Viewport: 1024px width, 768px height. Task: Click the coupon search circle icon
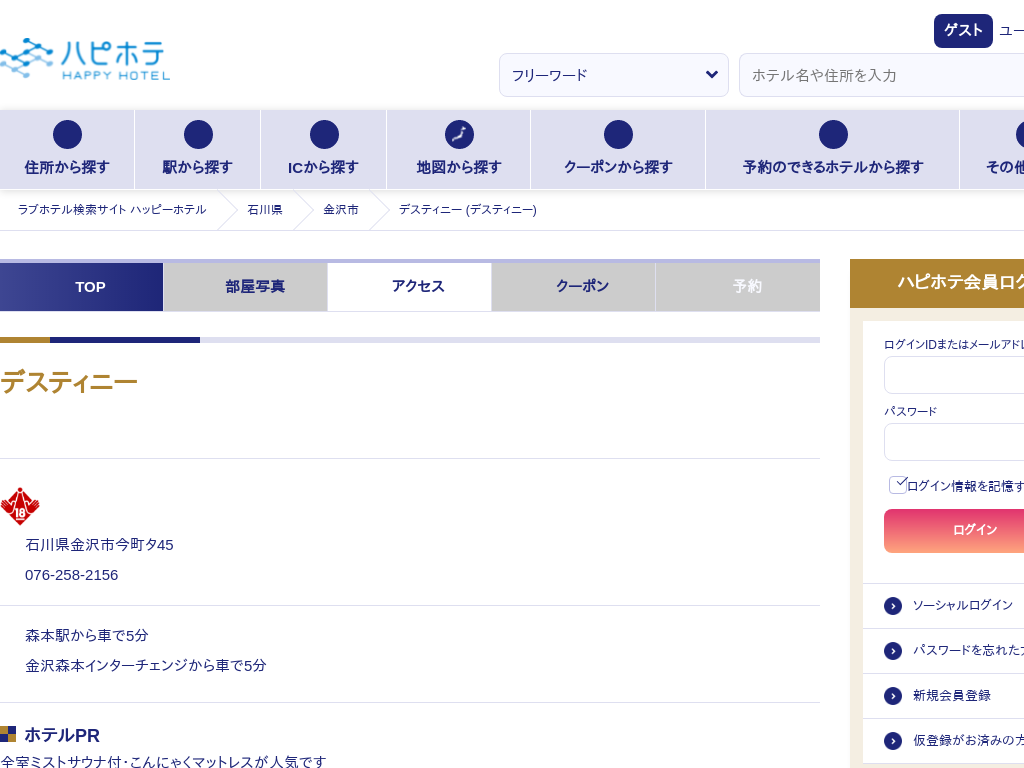click(x=618, y=135)
